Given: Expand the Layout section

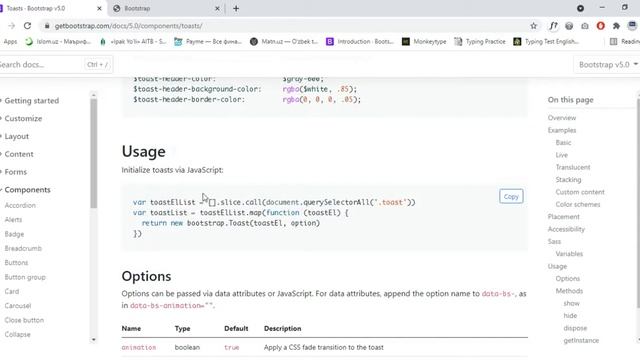Looking at the screenshot, I should pyautogui.click(x=16, y=136).
